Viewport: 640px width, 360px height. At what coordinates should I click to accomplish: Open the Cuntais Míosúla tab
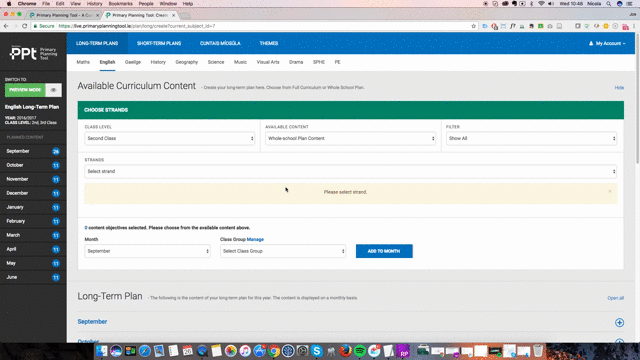[220, 43]
